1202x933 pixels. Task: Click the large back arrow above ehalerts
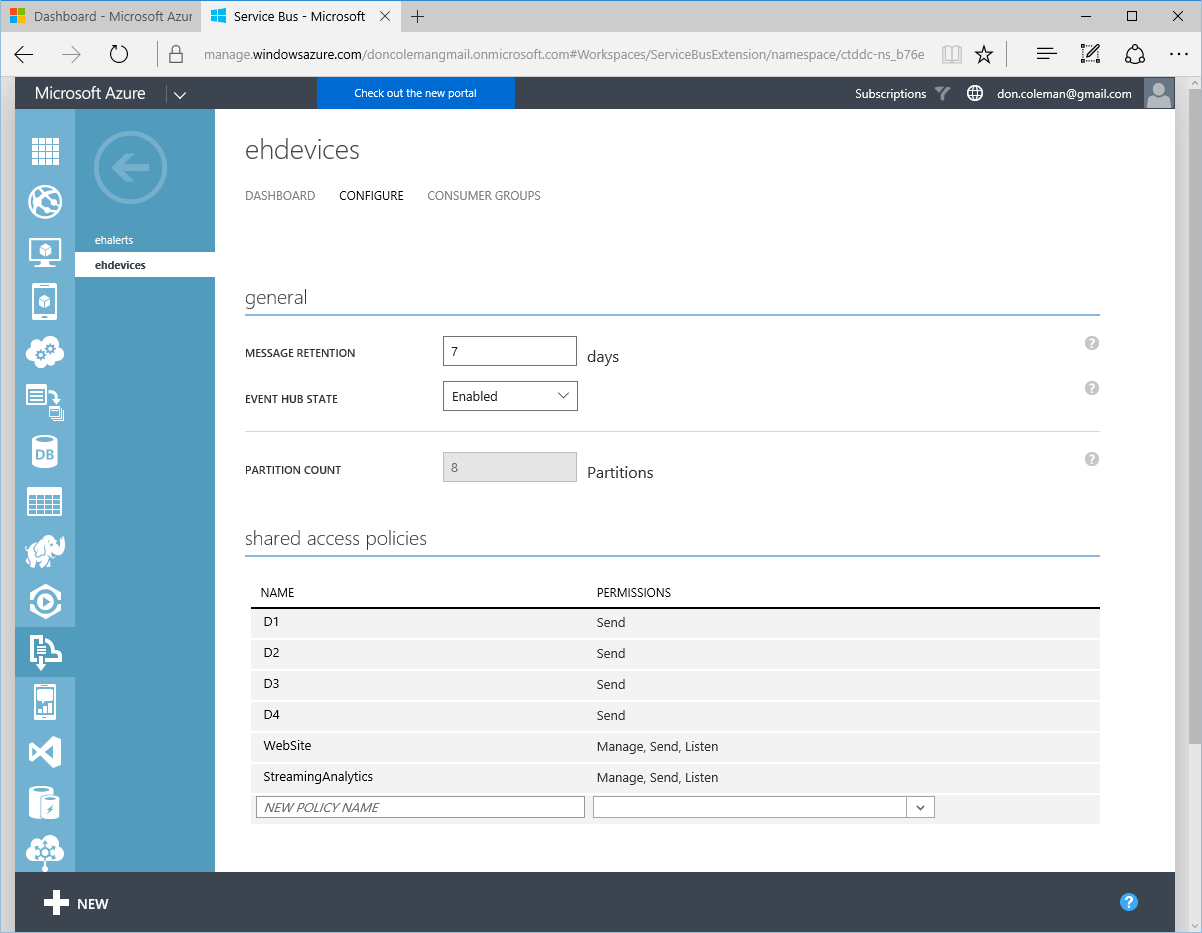[130, 168]
